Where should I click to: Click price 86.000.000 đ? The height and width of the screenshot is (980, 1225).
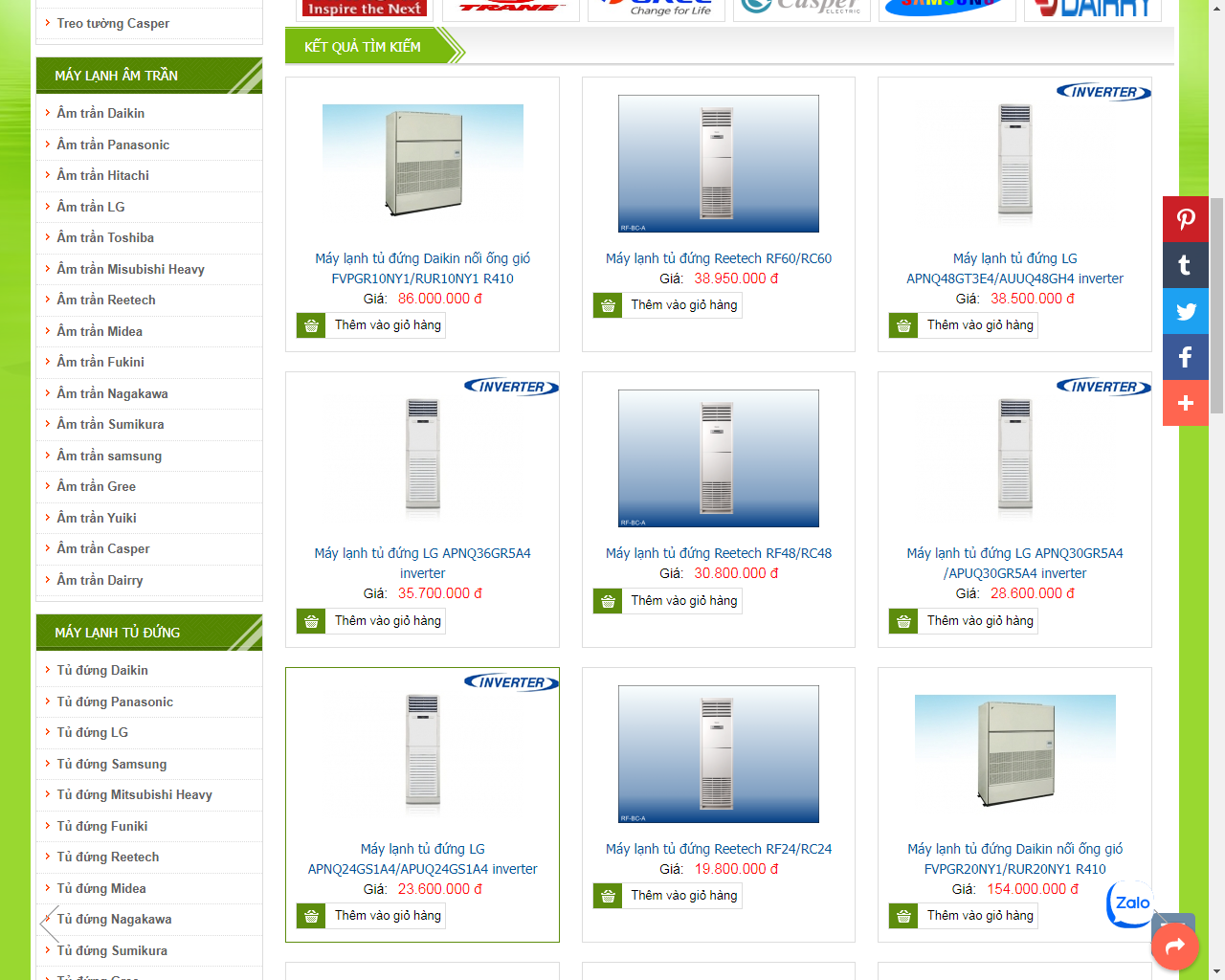440,299
